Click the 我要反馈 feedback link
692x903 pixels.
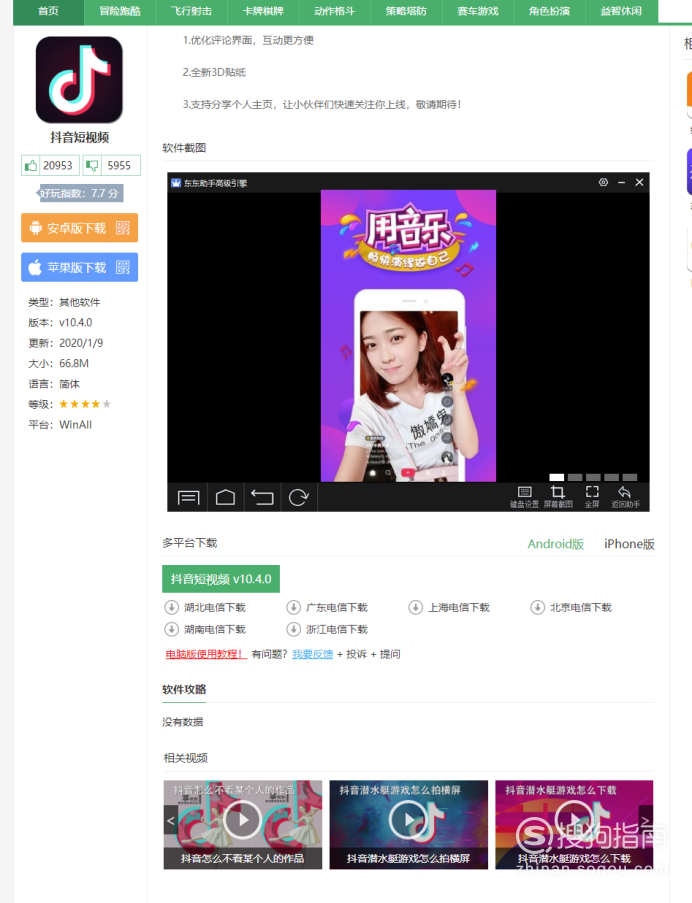(x=313, y=654)
